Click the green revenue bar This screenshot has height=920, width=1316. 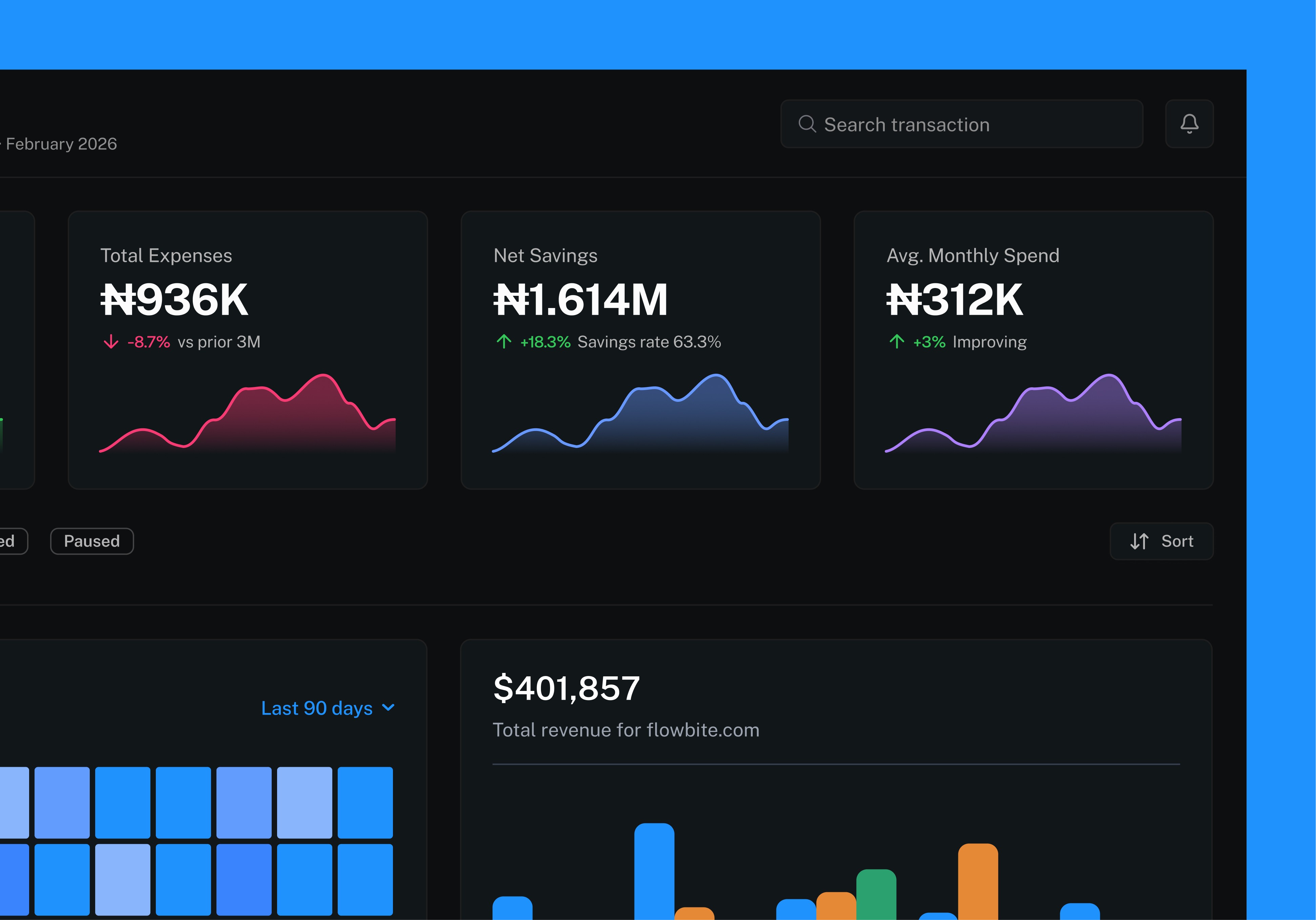coord(876,894)
